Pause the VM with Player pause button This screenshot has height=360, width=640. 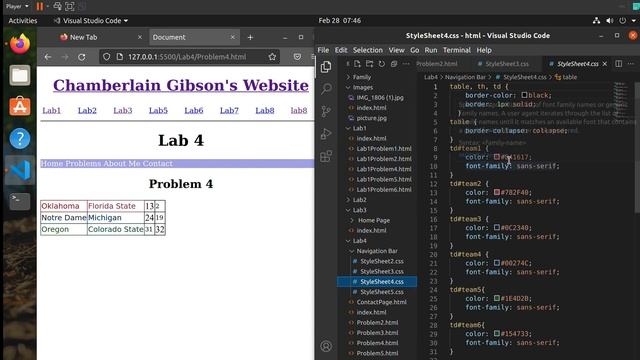coord(40,6)
